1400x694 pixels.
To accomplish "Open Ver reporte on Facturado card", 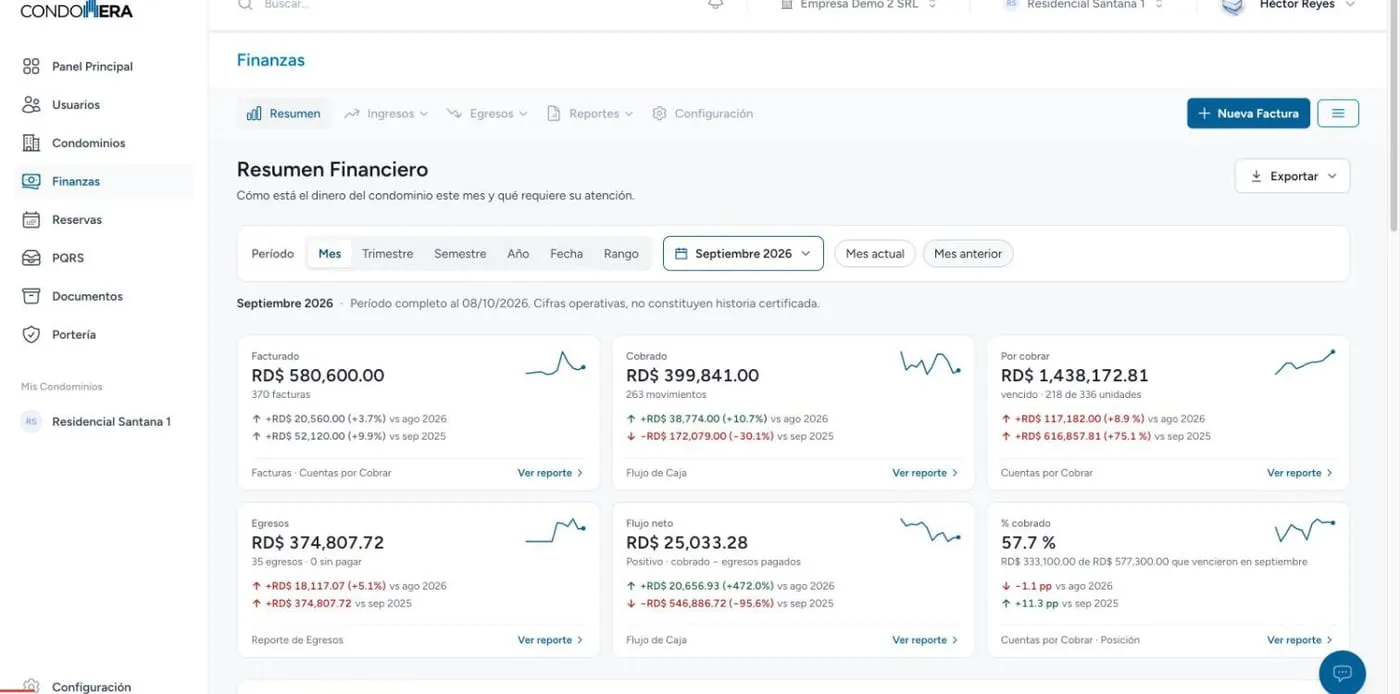I will (x=550, y=473).
